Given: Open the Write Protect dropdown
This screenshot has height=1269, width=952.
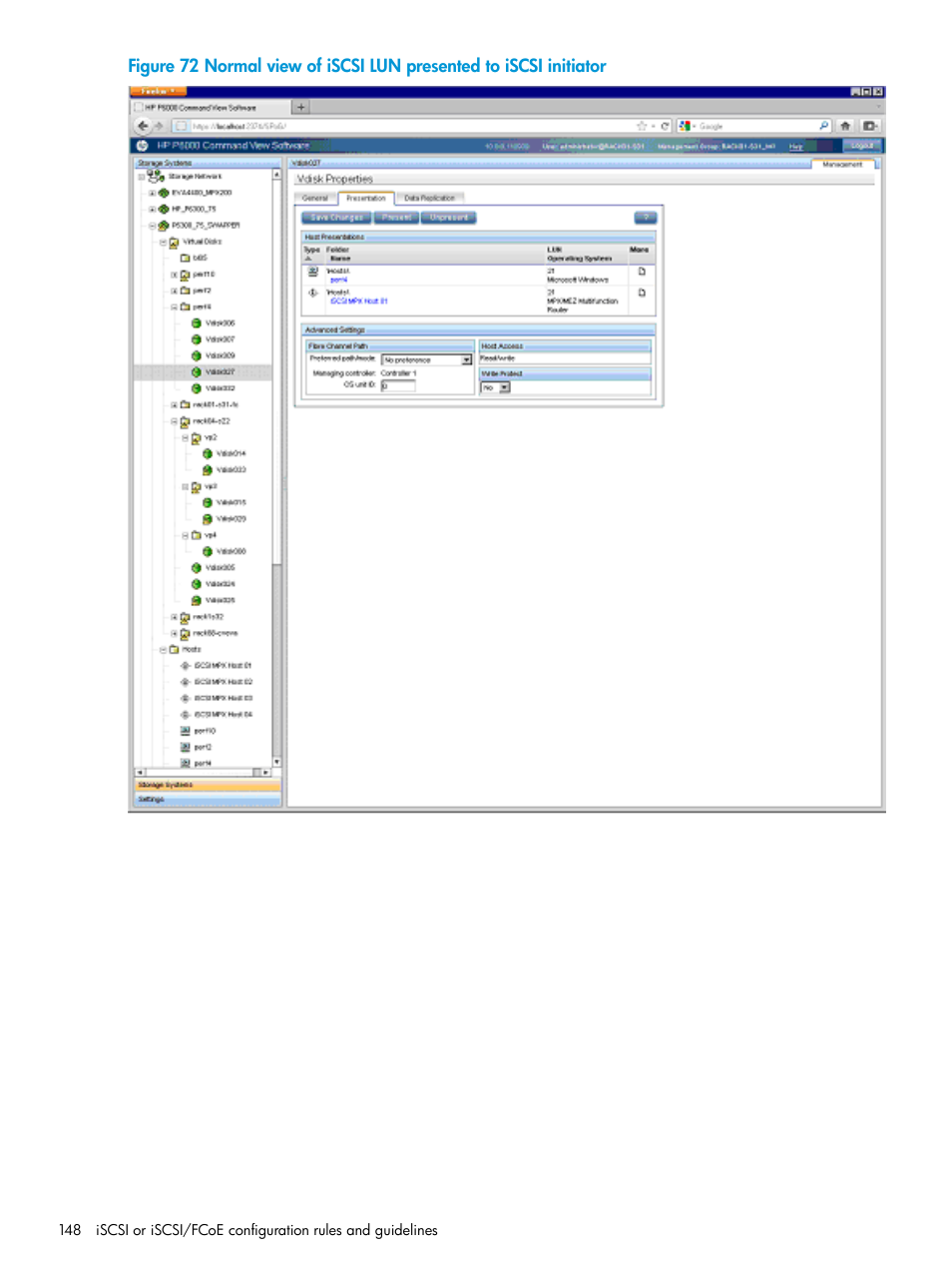Looking at the screenshot, I should pos(496,387).
